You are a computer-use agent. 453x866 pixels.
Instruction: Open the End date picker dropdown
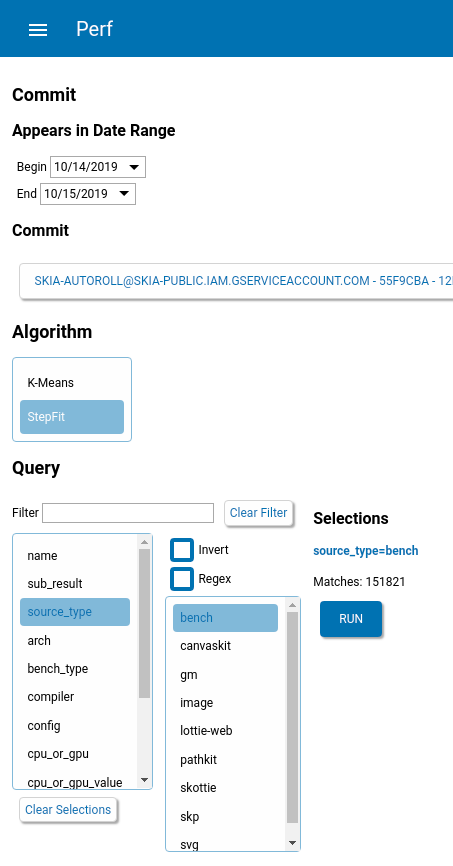[x=124, y=194]
